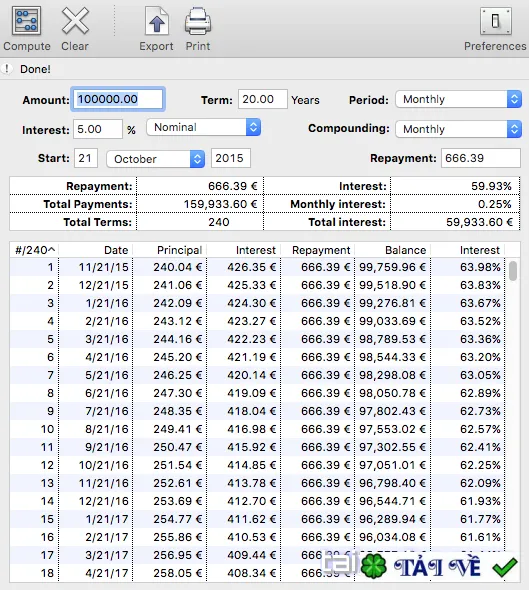529x590 pixels.
Task: Select payment row 12 dated 10/21/16
Action: (x=257, y=465)
